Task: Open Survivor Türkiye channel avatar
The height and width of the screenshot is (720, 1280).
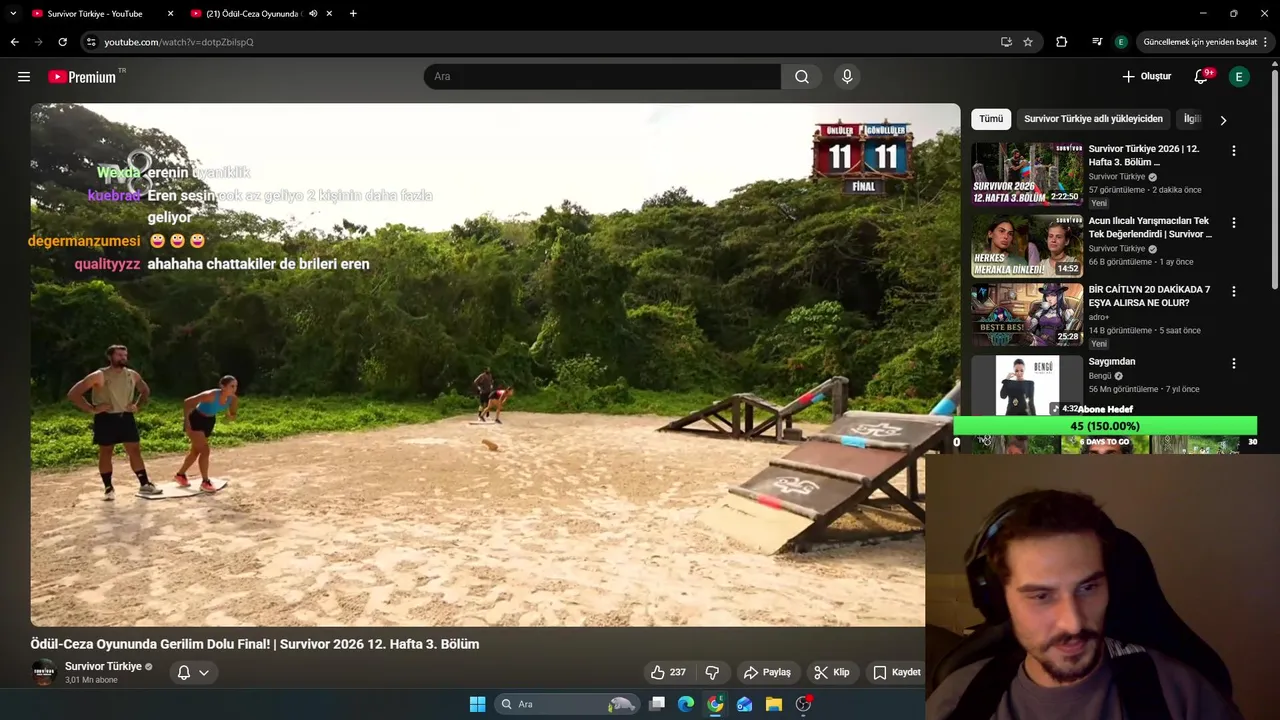Action: (x=43, y=672)
